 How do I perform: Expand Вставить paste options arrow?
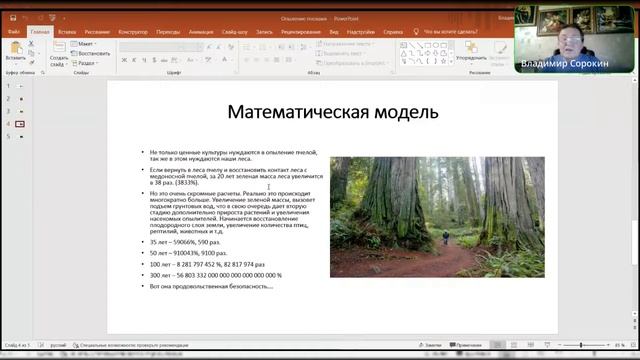16,64
